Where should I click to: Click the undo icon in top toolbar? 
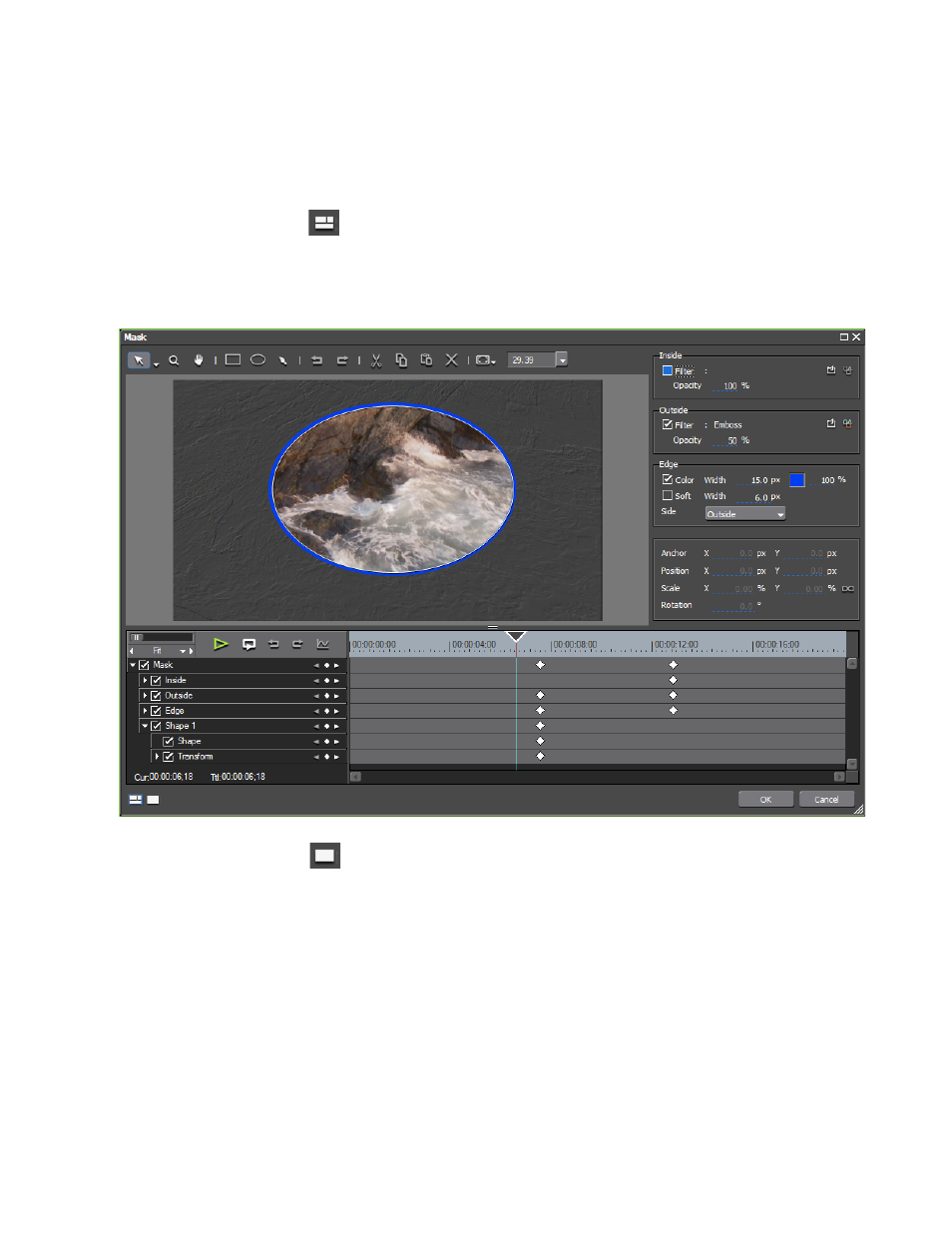pos(317,360)
